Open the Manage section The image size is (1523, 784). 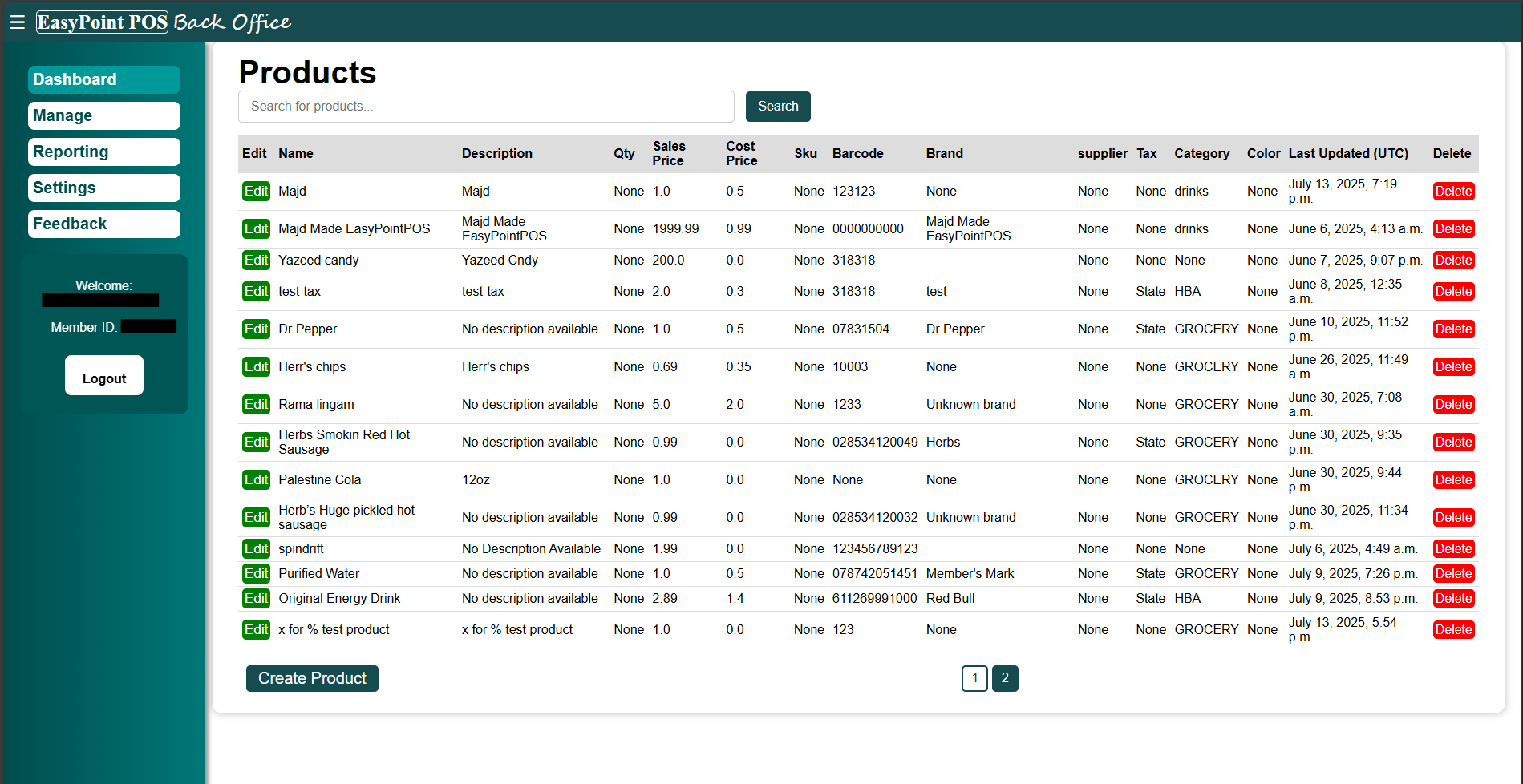pos(103,115)
